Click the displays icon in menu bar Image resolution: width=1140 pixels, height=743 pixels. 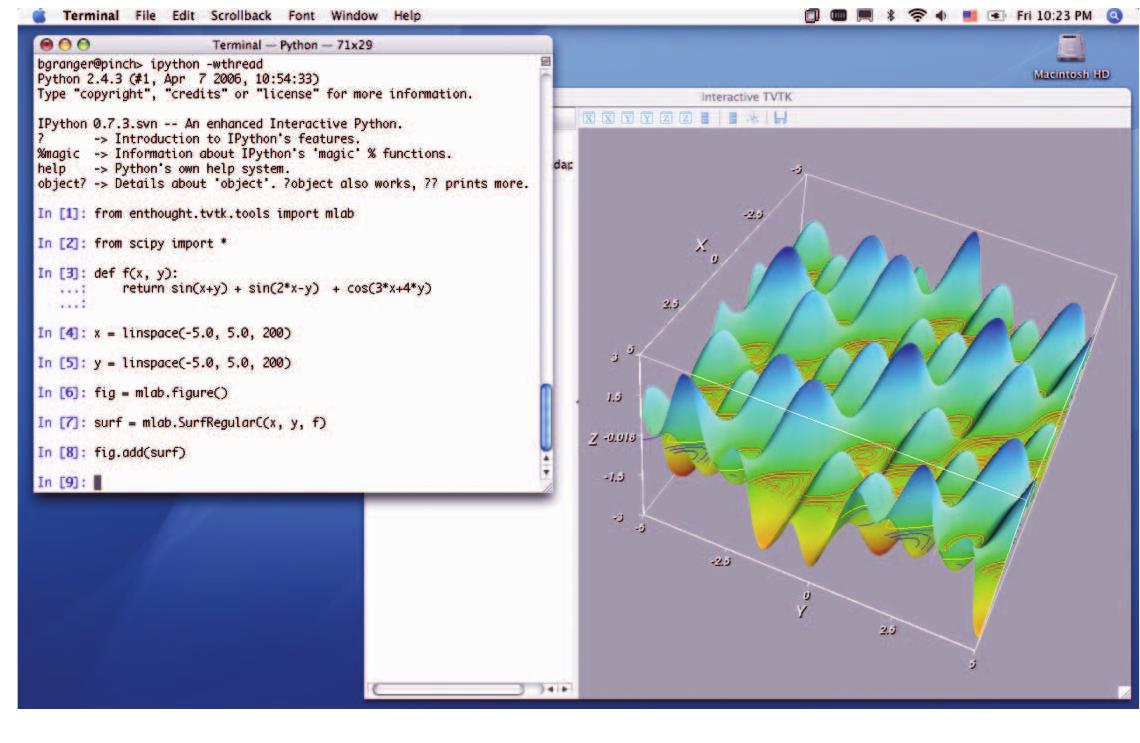click(x=812, y=15)
